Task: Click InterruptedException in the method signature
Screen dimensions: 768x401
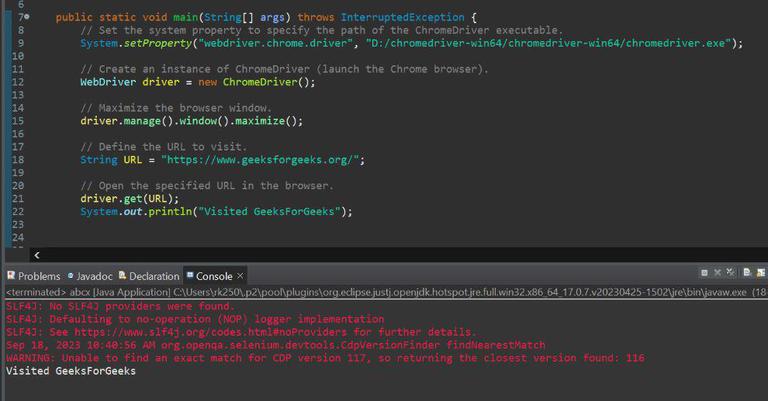Action: [x=403, y=17]
